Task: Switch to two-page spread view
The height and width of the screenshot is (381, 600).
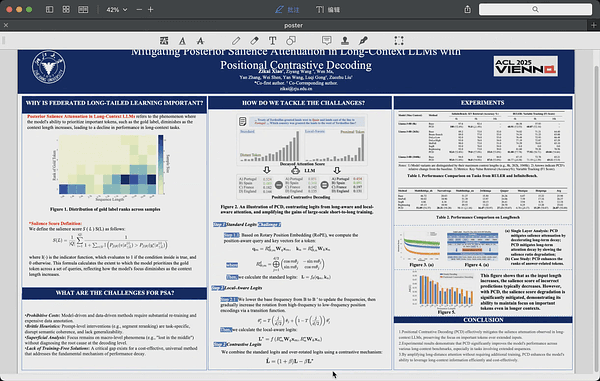Action: [83, 10]
